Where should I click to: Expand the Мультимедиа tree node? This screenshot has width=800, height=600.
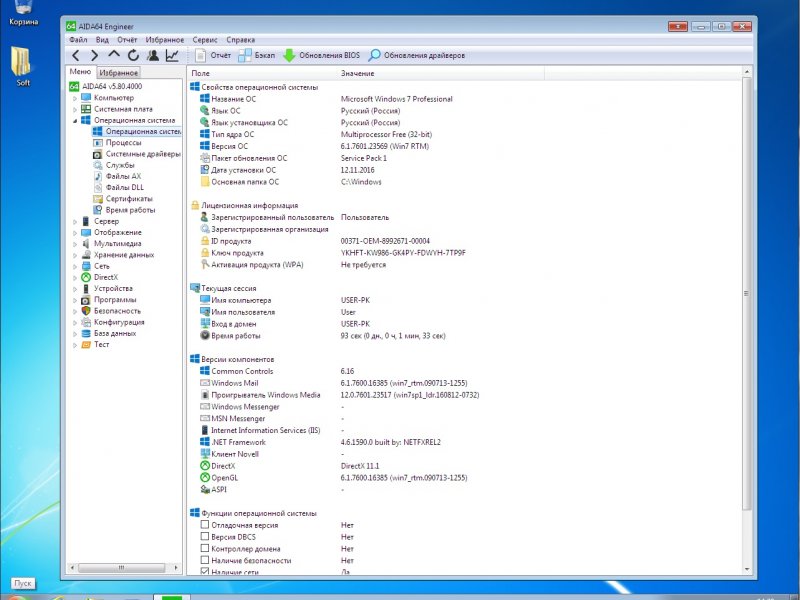tap(75, 244)
